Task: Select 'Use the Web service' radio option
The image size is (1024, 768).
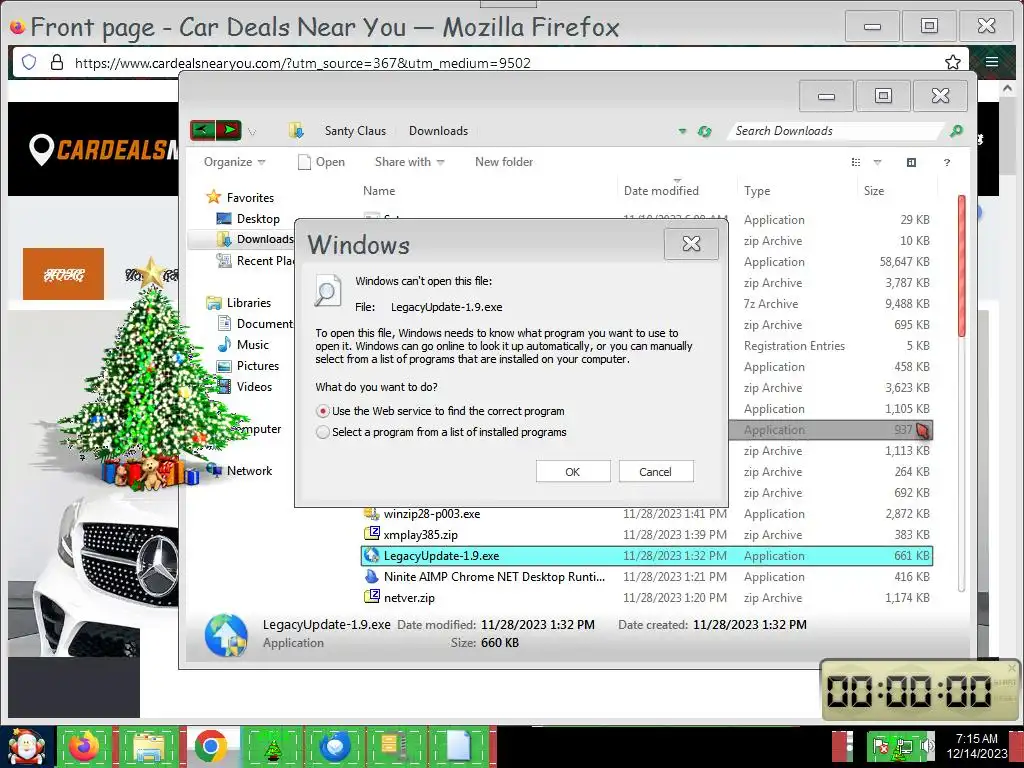Action: click(323, 411)
